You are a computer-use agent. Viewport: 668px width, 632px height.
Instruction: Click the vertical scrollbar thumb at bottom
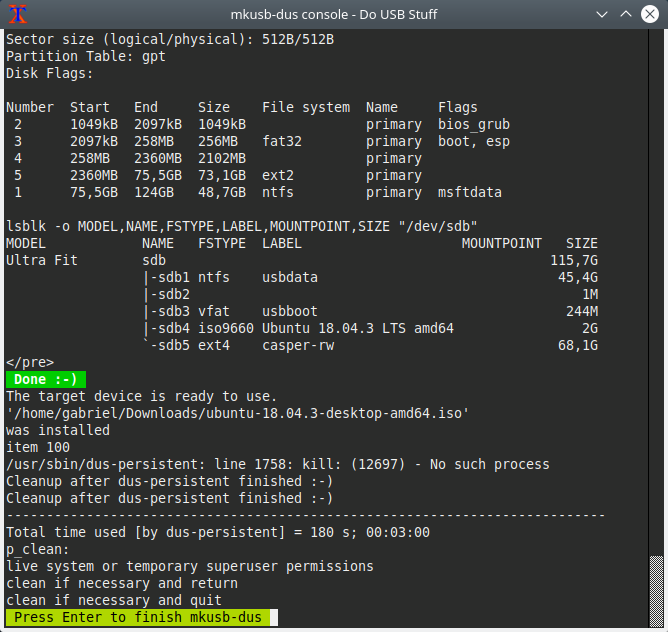click(656, 591)
